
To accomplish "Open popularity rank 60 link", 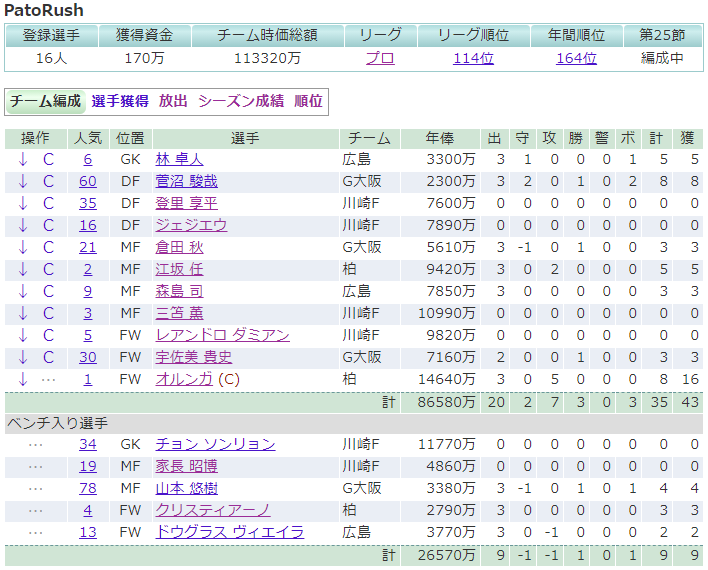I will 88,182.
